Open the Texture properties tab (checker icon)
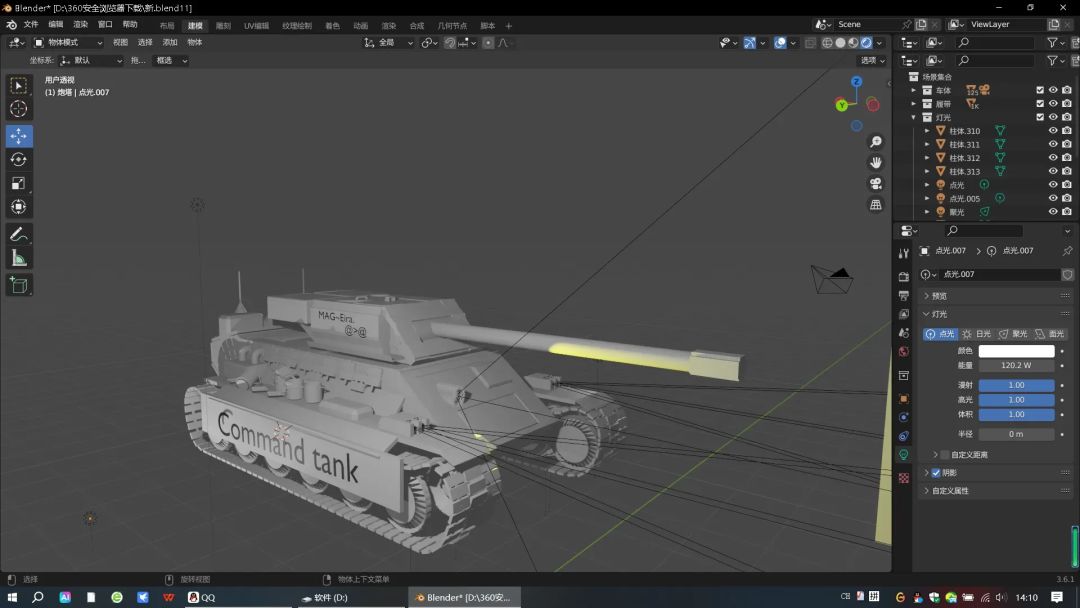This screenshot has height=608, width=1080. click(x=904, y=478)
